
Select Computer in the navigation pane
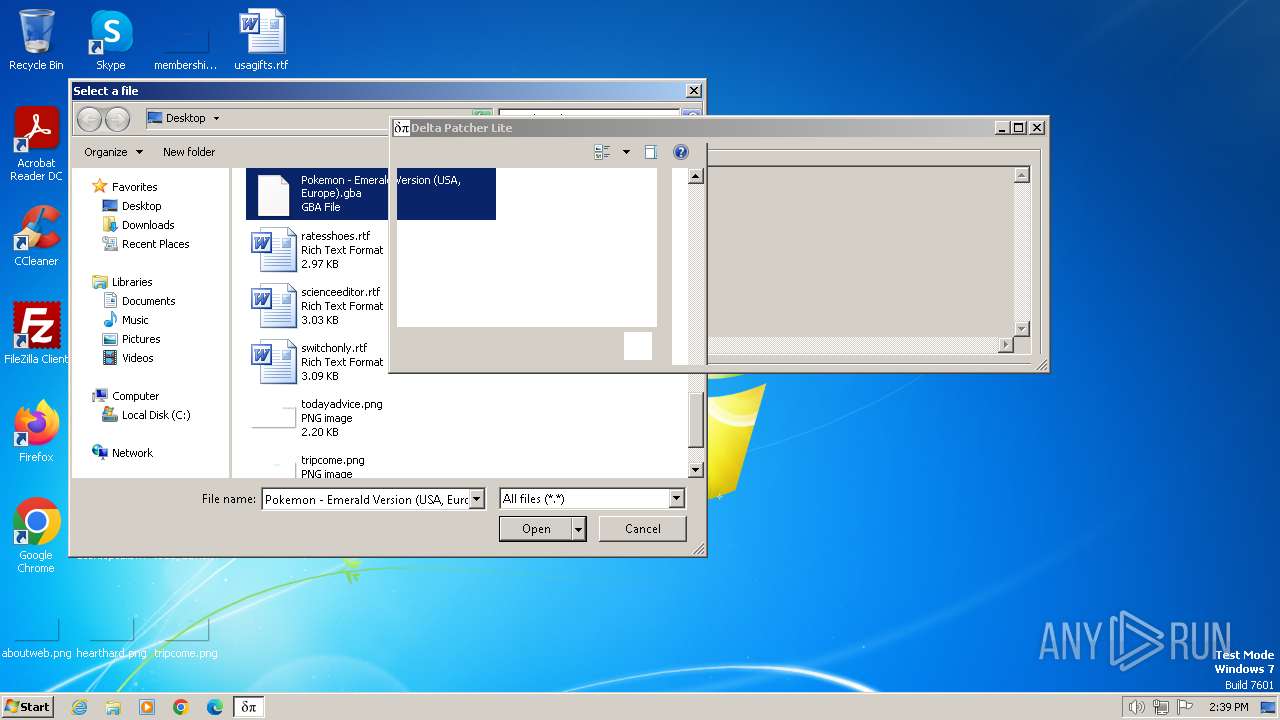(x=135, y=396)
